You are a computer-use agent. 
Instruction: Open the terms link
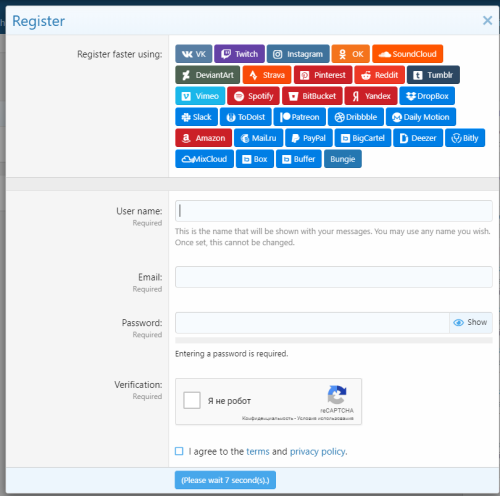coord(258,451)
